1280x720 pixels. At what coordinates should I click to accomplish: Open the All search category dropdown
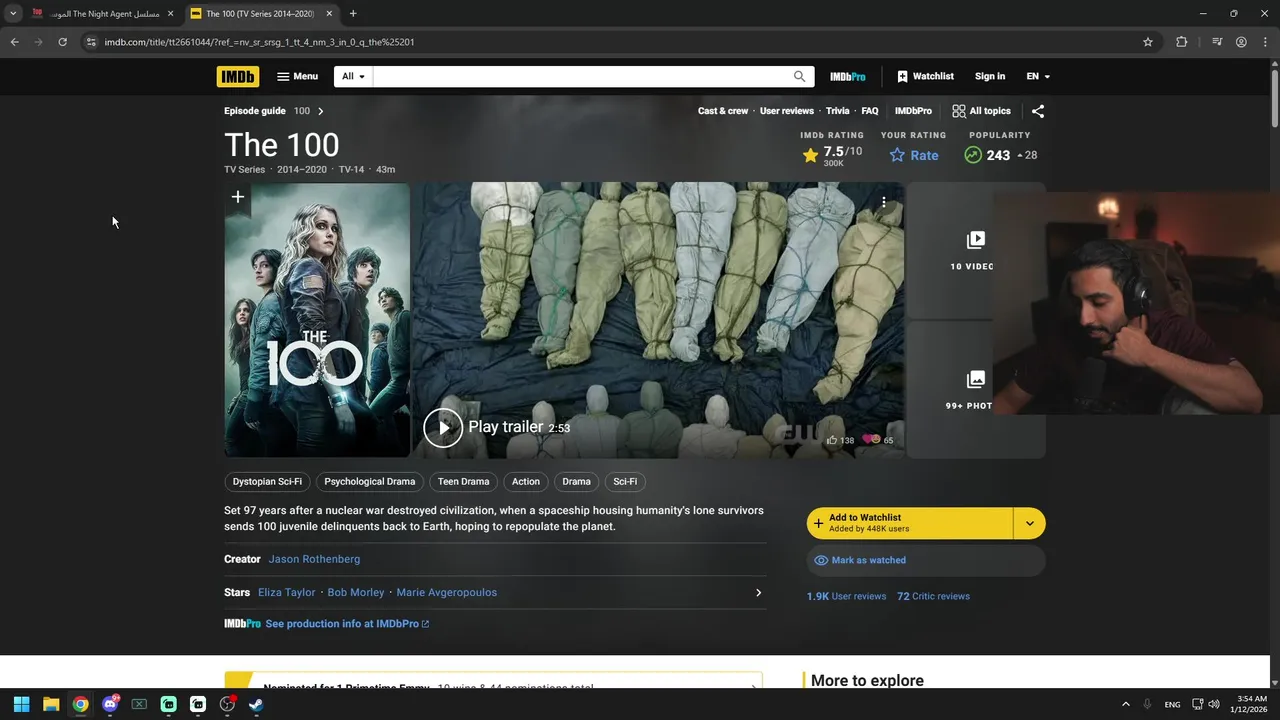pos(353,76)
